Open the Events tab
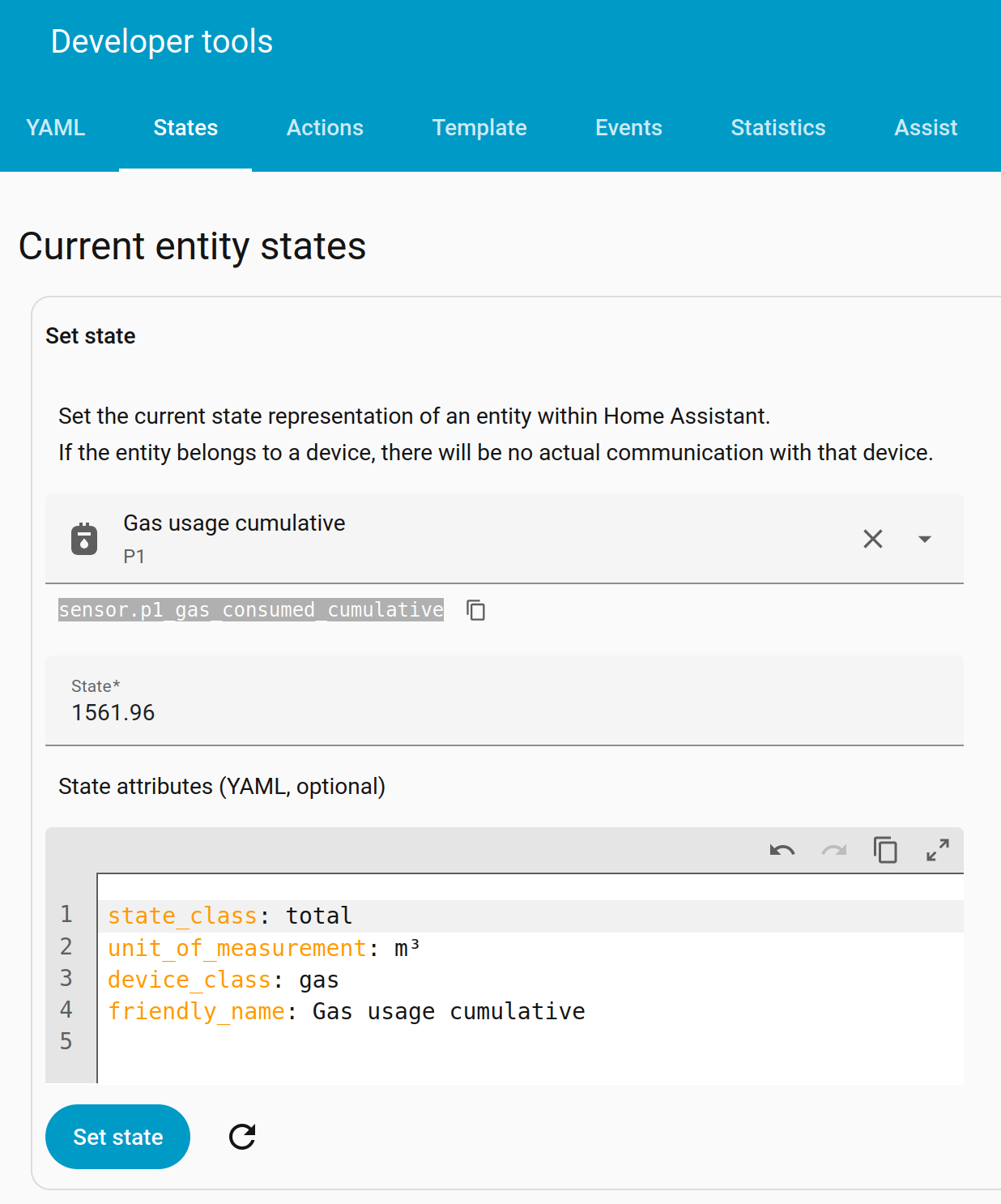The image size is (1001, 1204). pyautogui.click(x=628, y=128)
